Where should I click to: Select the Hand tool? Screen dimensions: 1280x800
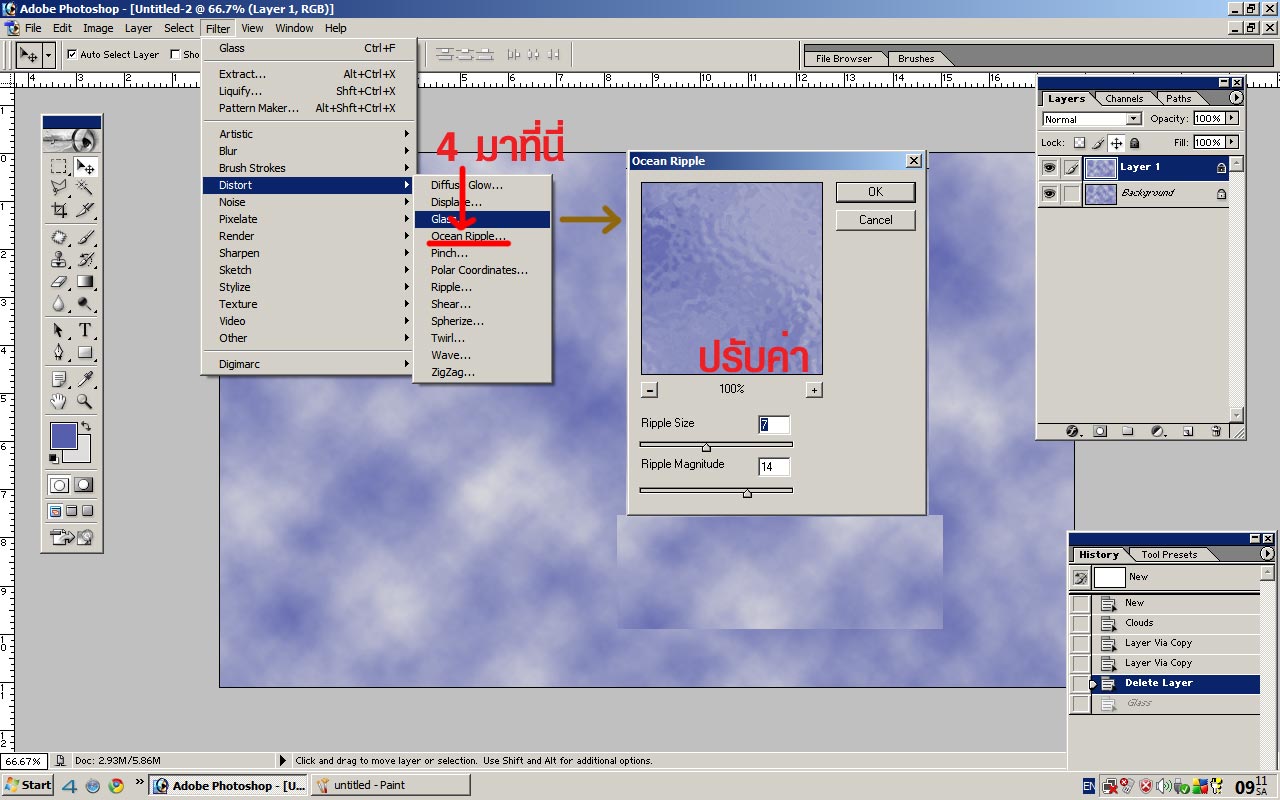(59, 401)
